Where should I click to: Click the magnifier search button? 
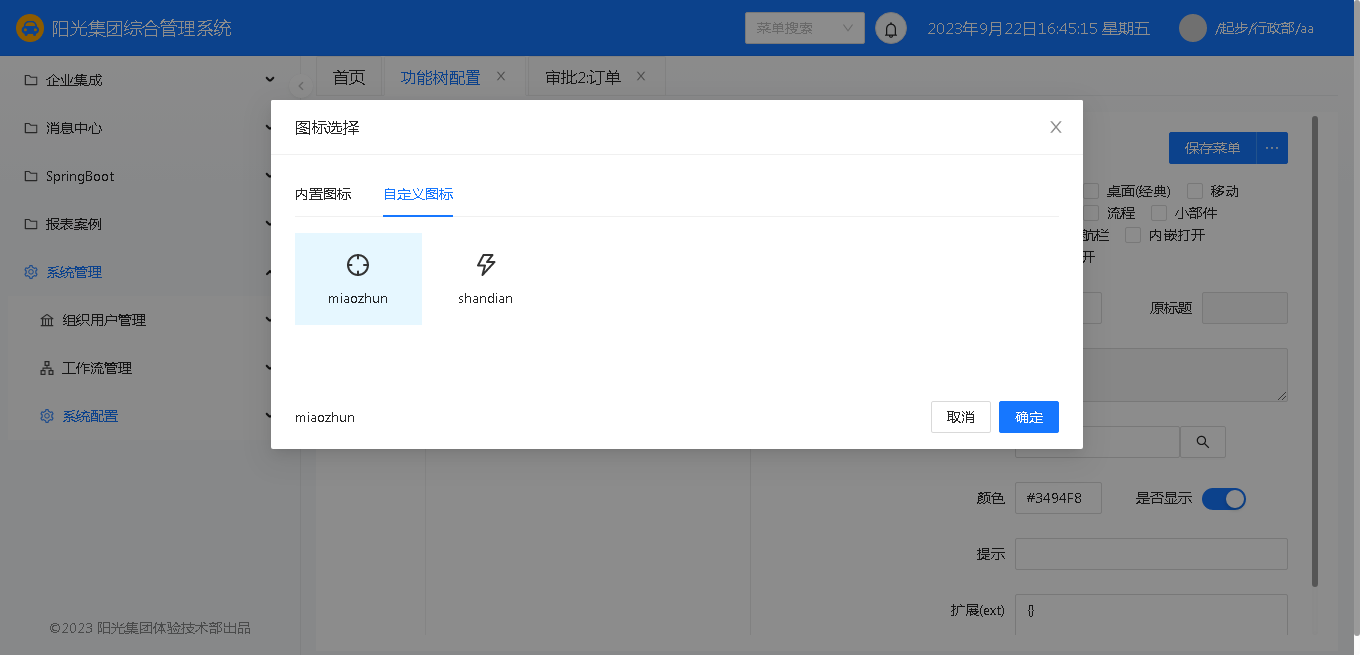click(1203, 441)
